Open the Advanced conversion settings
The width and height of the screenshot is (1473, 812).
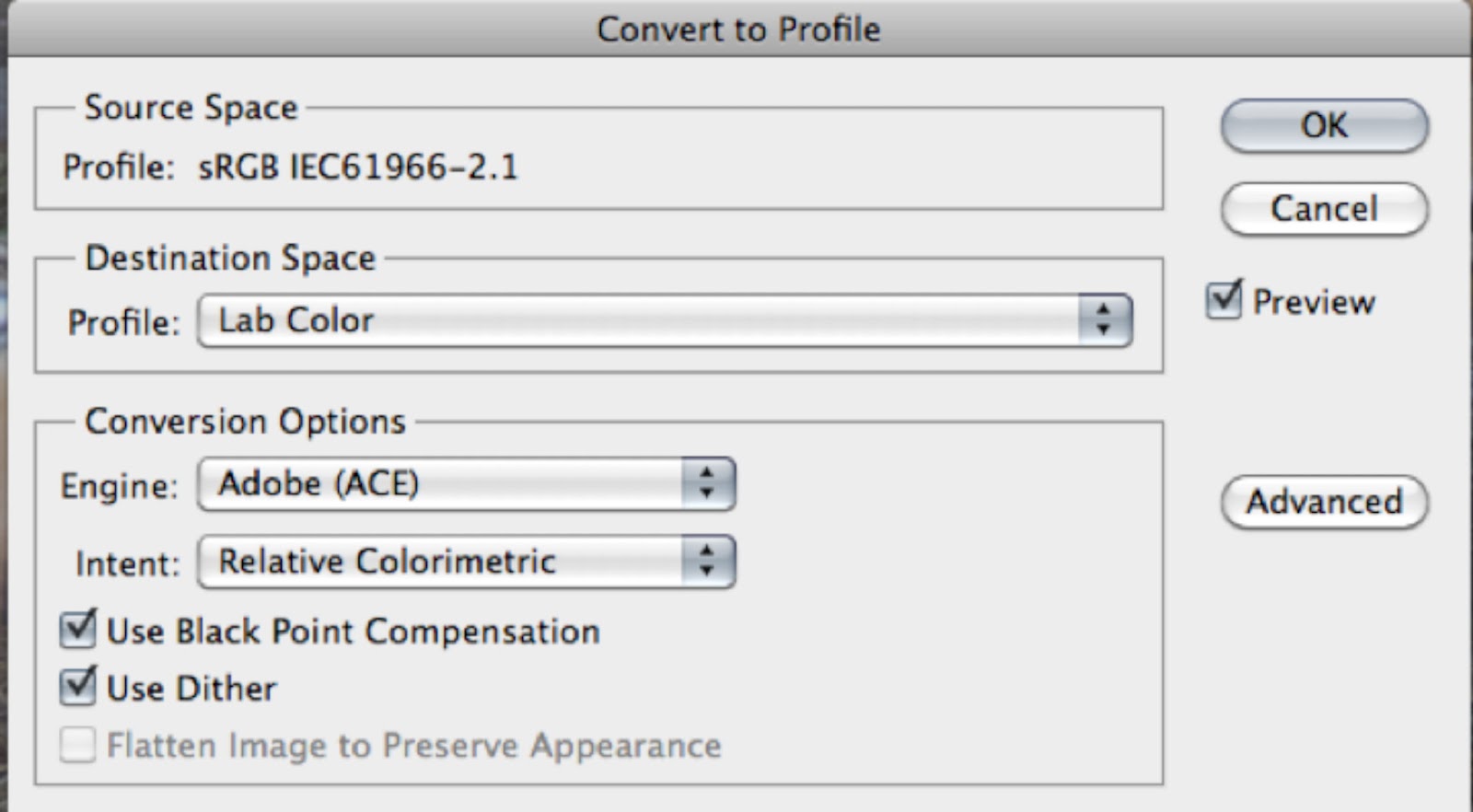1324,502
